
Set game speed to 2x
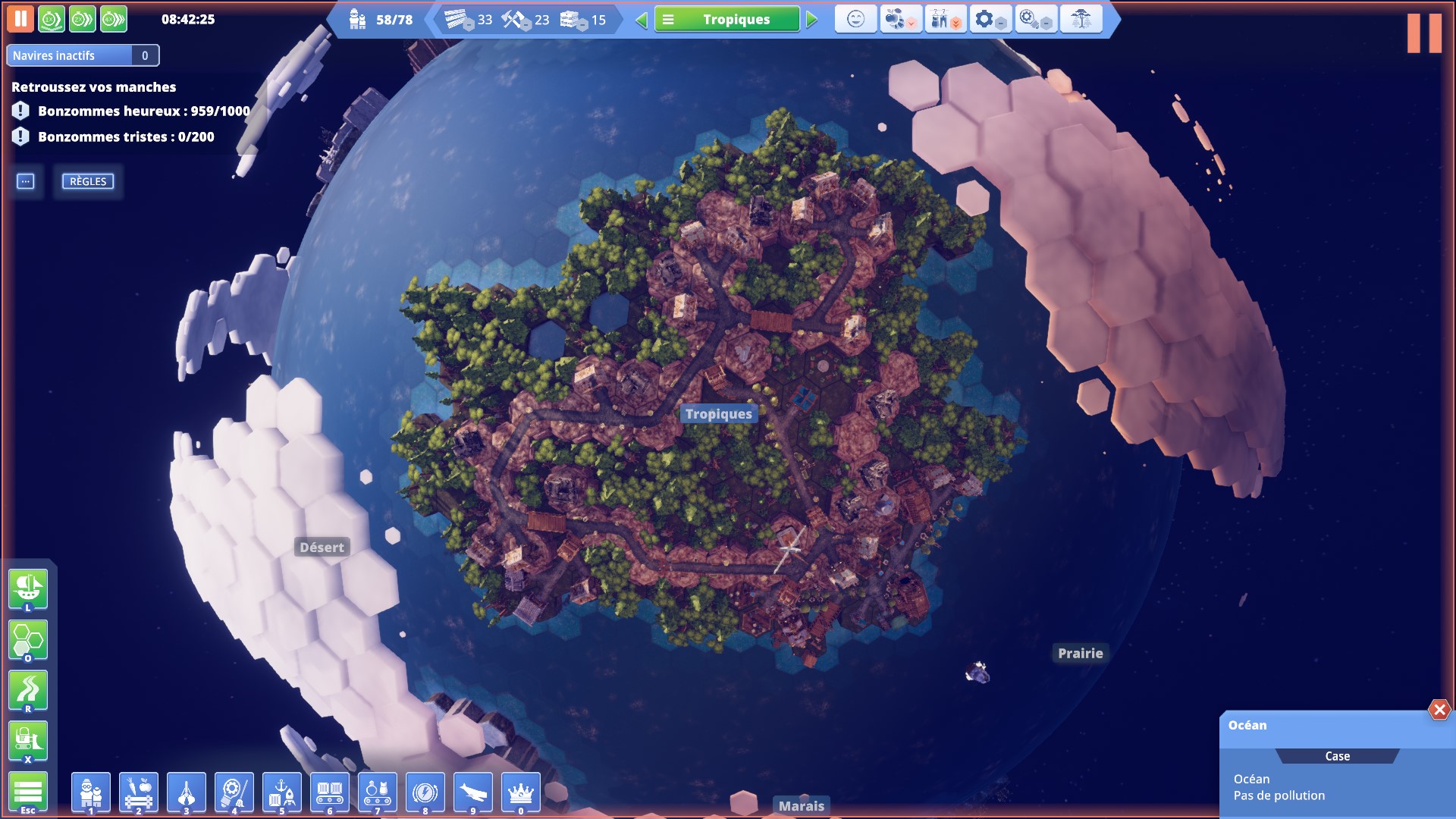point(83,18)
